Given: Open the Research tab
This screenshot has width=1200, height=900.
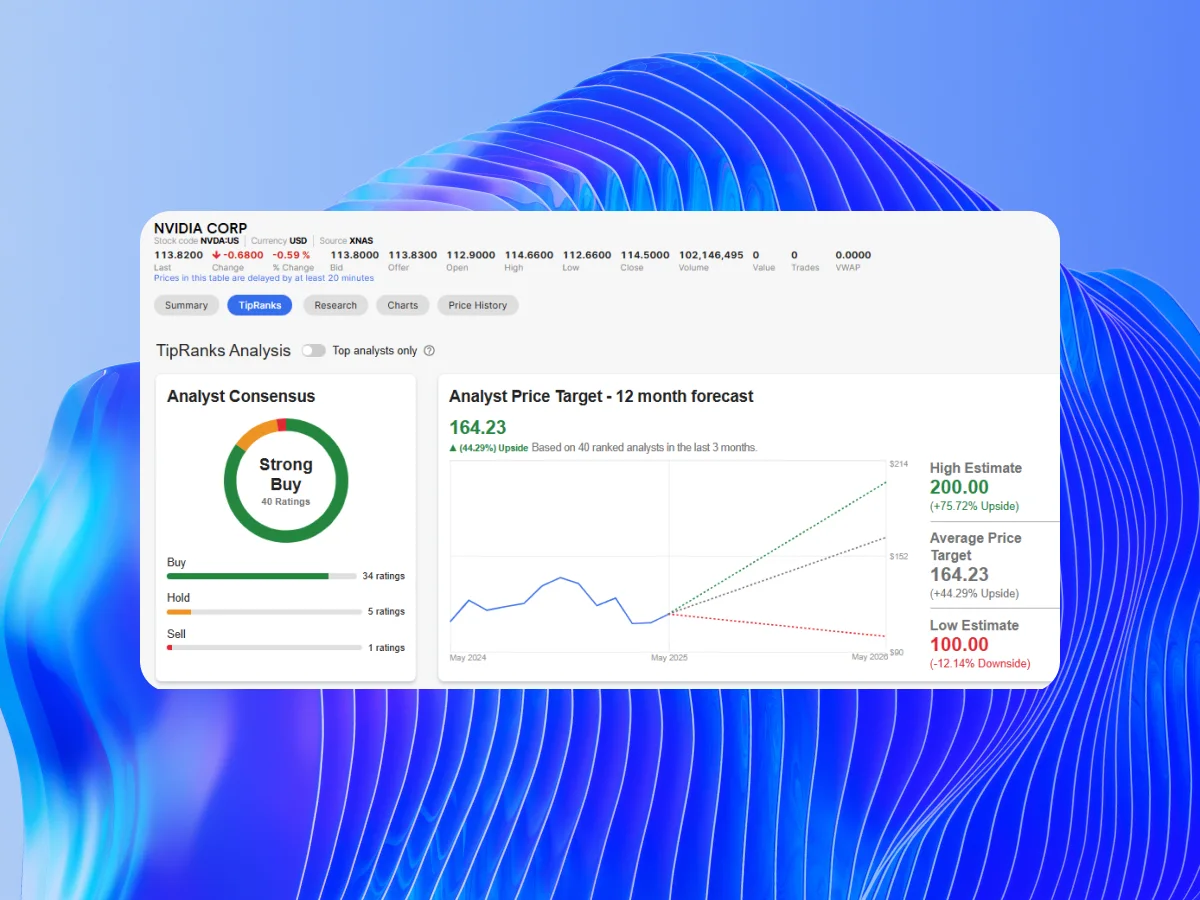Looking at the screenshot, I should pos(335,305).
